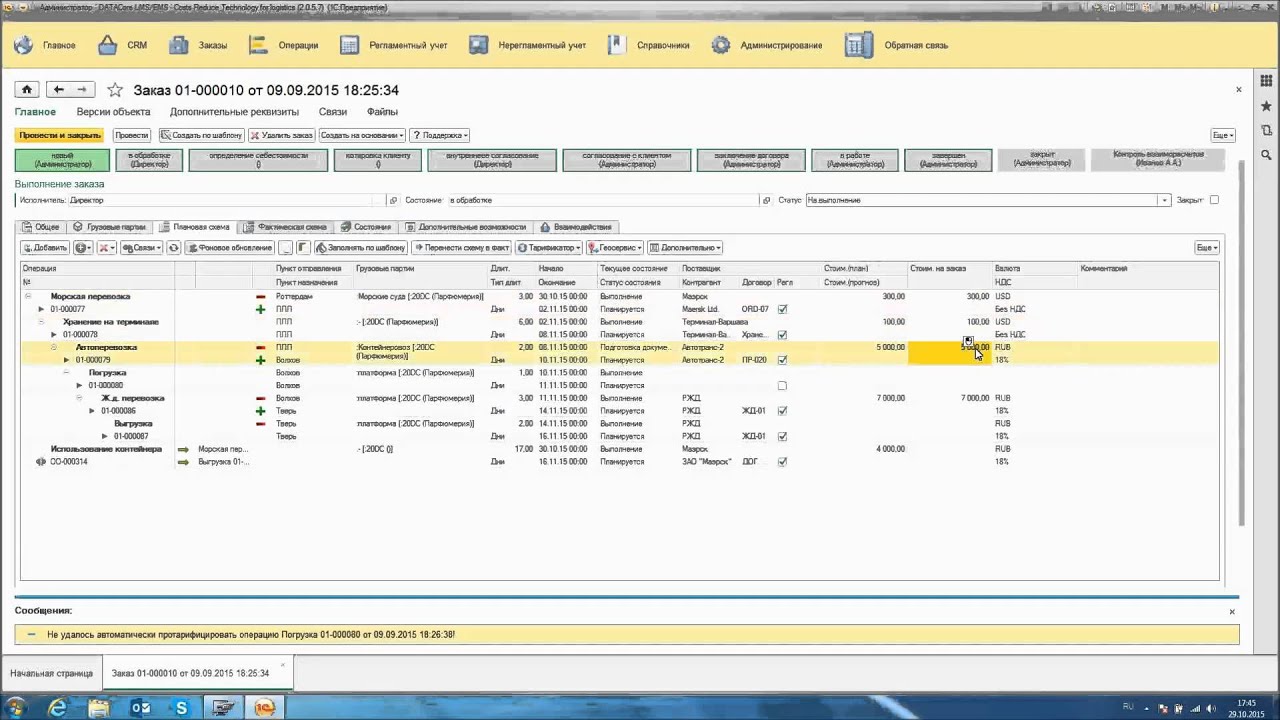Switch to 1C application in taskbar
Image resolution: width=1280 pixels, height=720 pixels.
coord(265,707)
